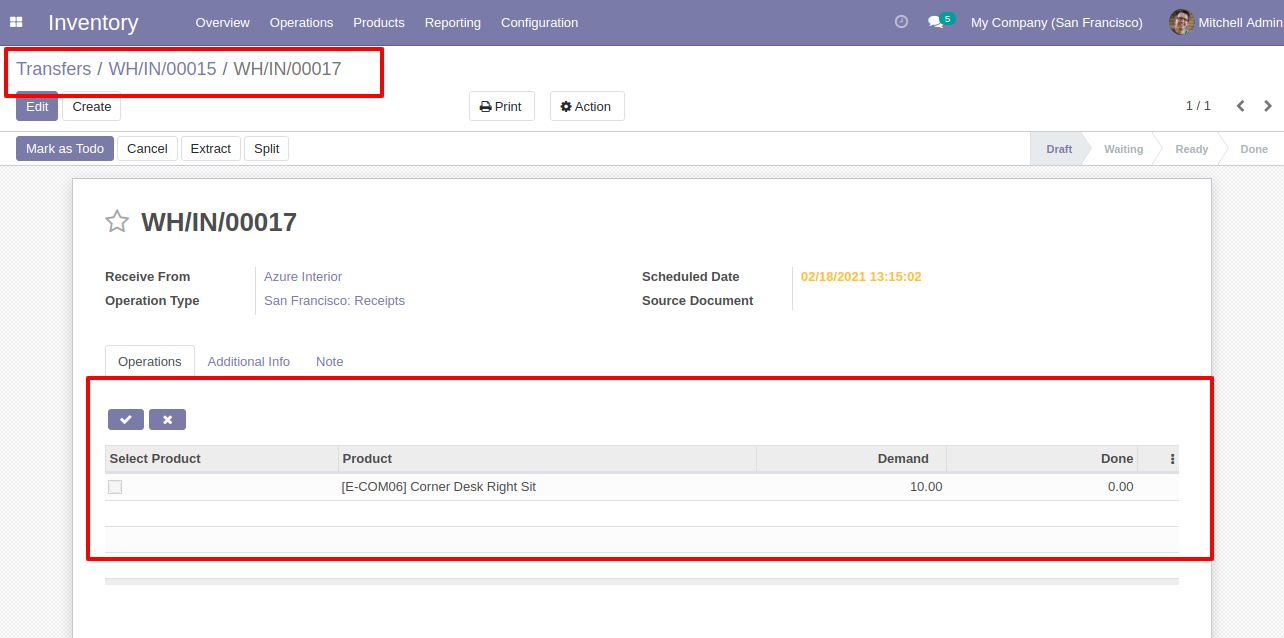The image size is (1284, 638).
Task: Click the demand value 10.00
Action: pos(926,487)
